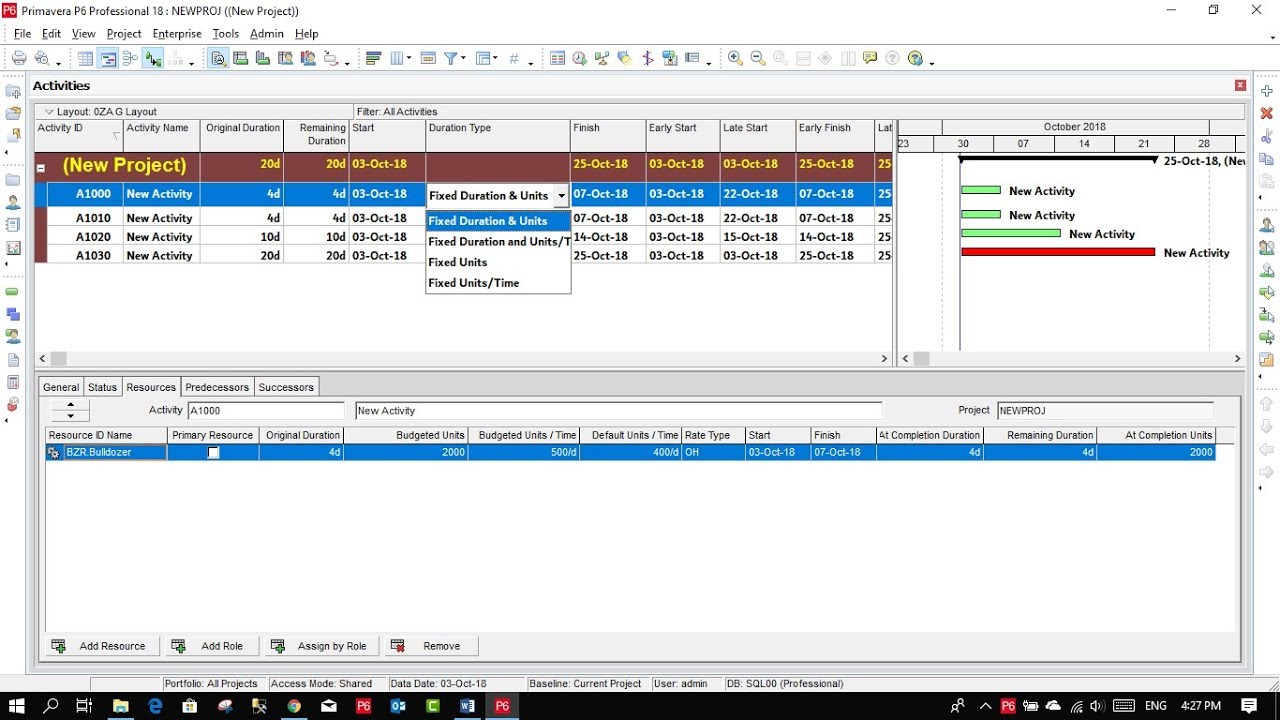Open the File menu
The image size is (1280, 720).
tap(22, 34)
